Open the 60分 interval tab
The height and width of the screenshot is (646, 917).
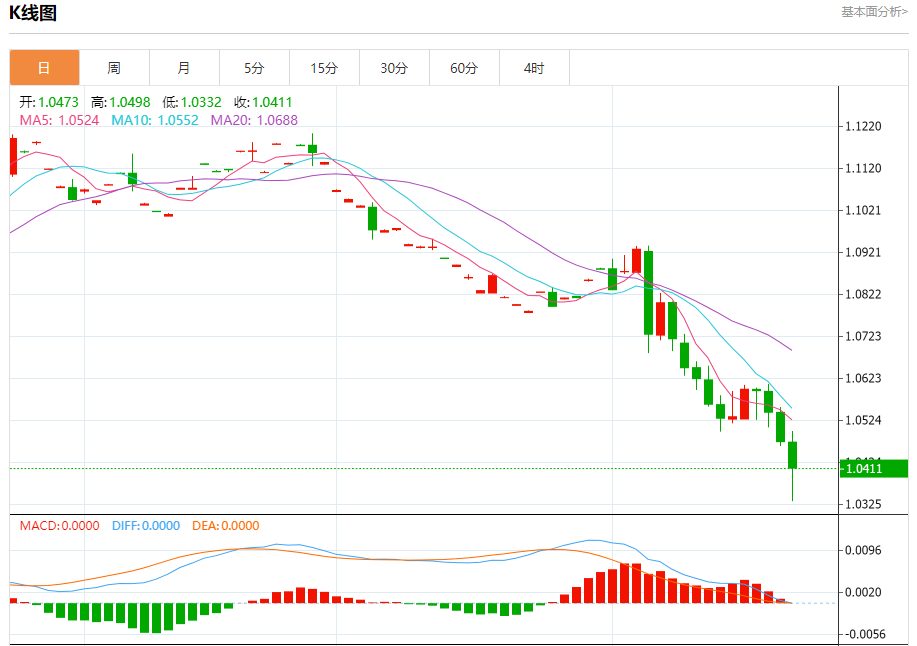pos(464,68)
